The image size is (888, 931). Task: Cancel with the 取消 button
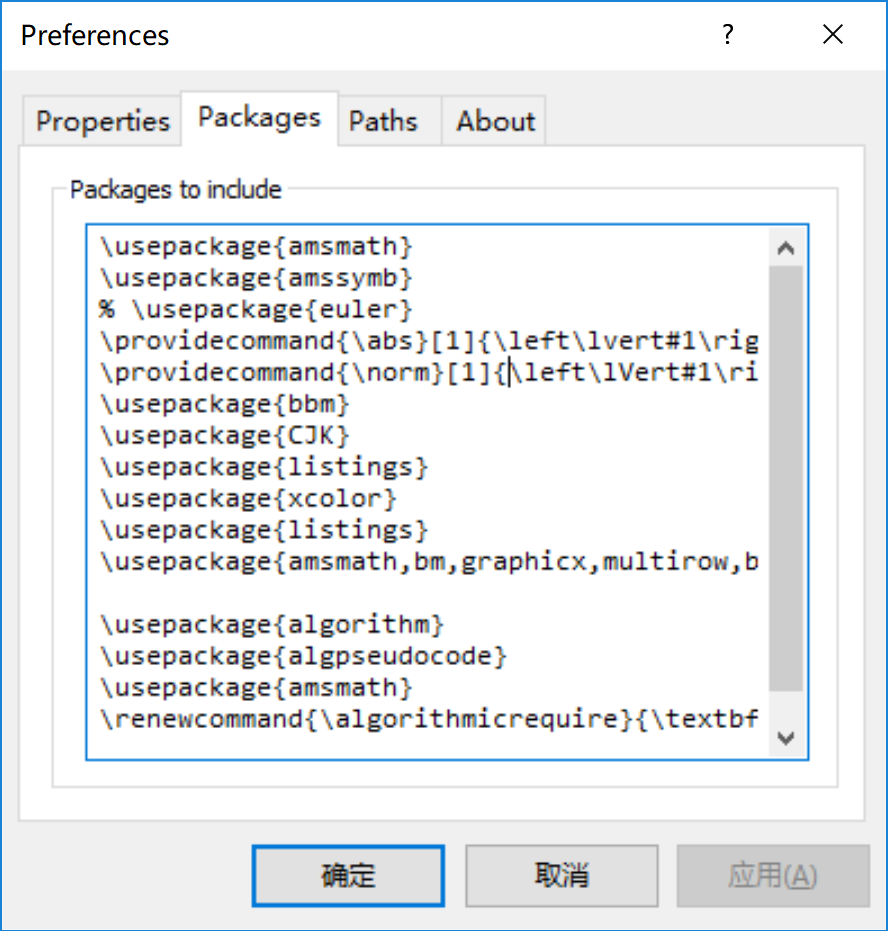(x=562, y=875)
